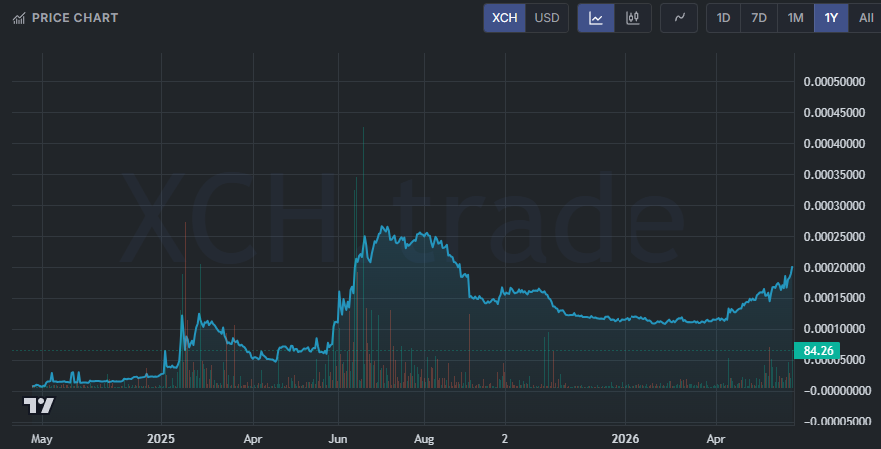881x449 pixels.
Task: Click the 0.00025000 price axis label
Action: click(834, 237)
